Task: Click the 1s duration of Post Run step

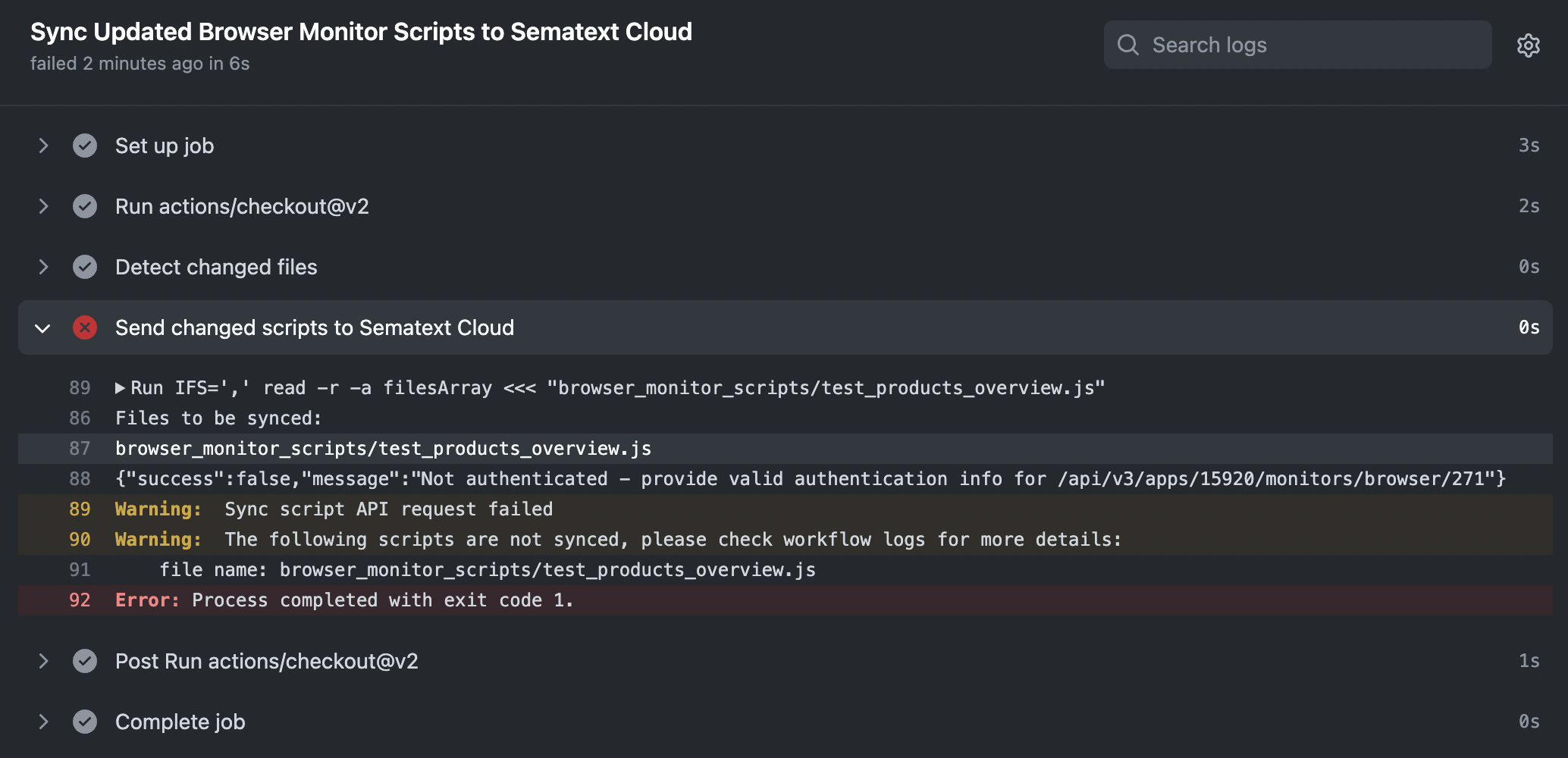Action: tap(1529, 661)
